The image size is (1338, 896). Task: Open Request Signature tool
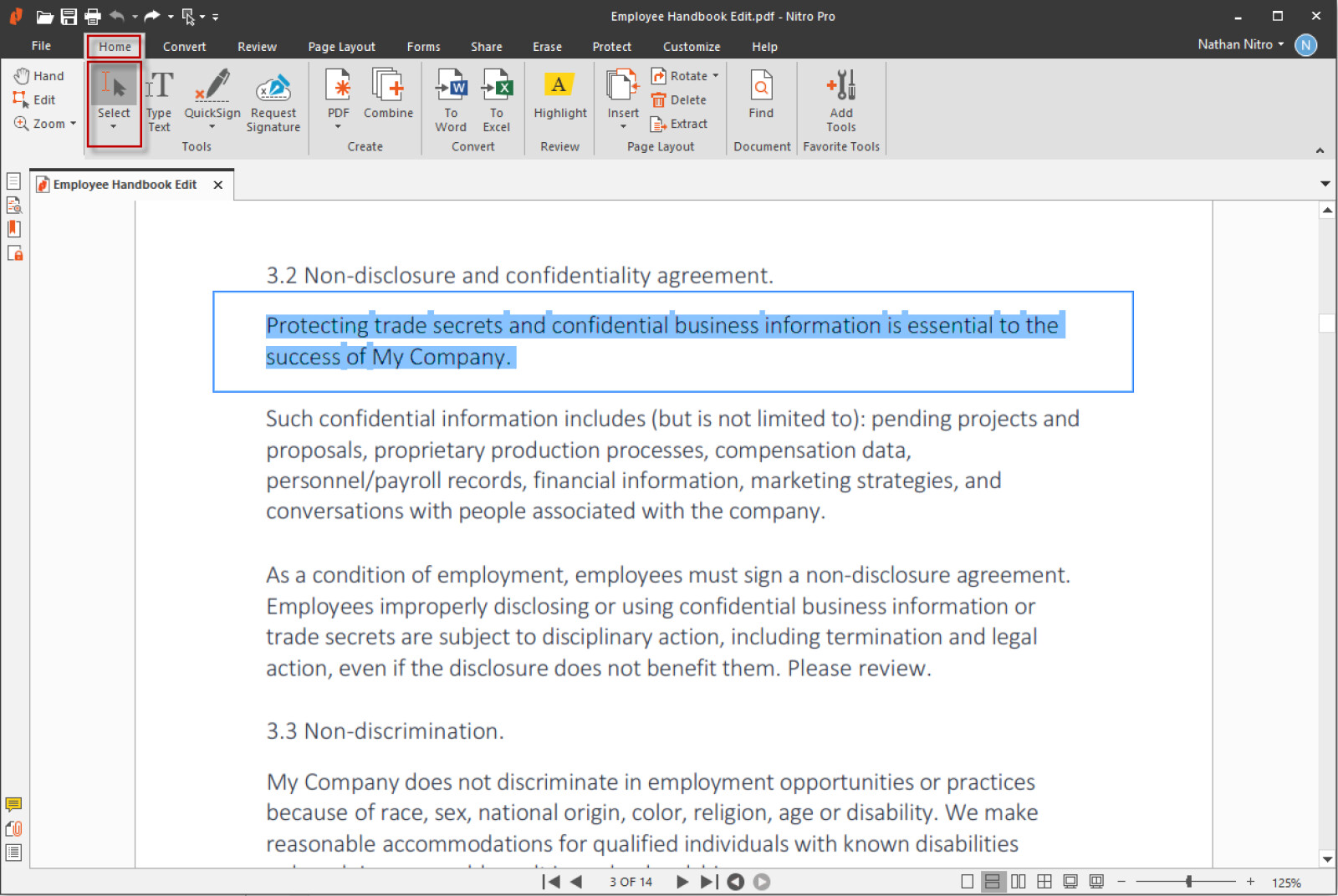273,100
